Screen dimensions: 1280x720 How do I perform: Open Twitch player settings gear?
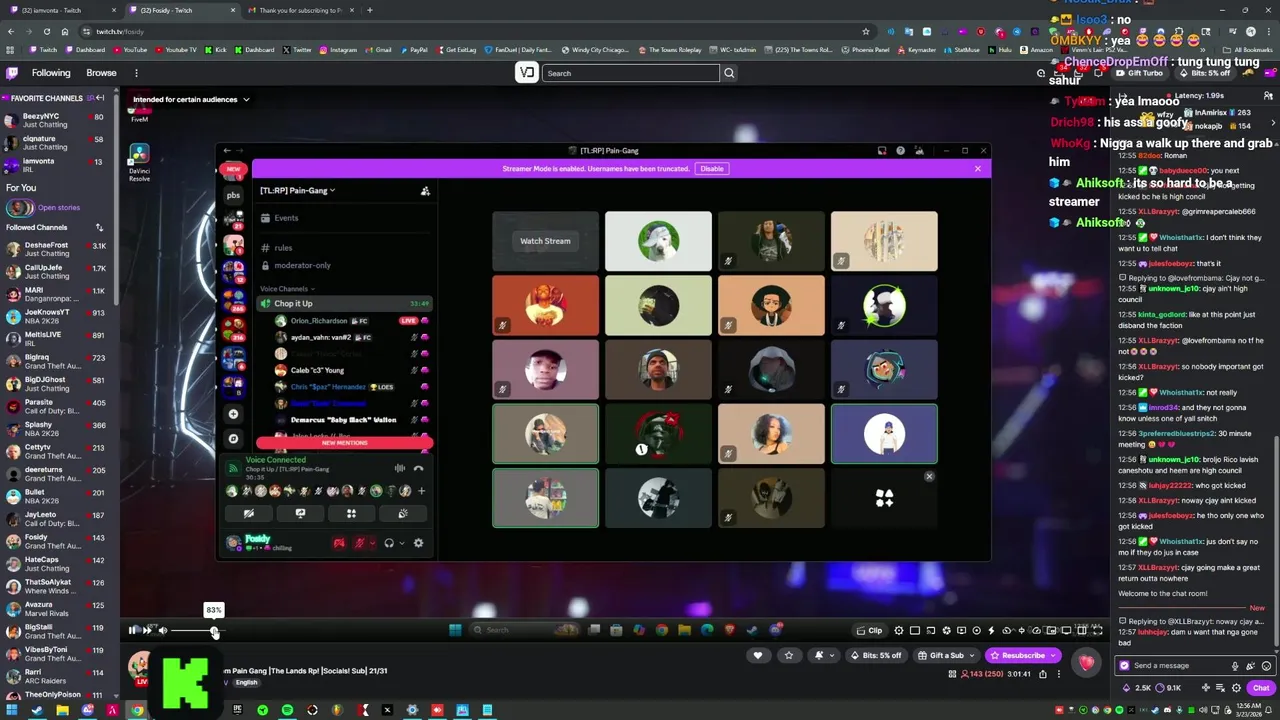tap(899, 631)
